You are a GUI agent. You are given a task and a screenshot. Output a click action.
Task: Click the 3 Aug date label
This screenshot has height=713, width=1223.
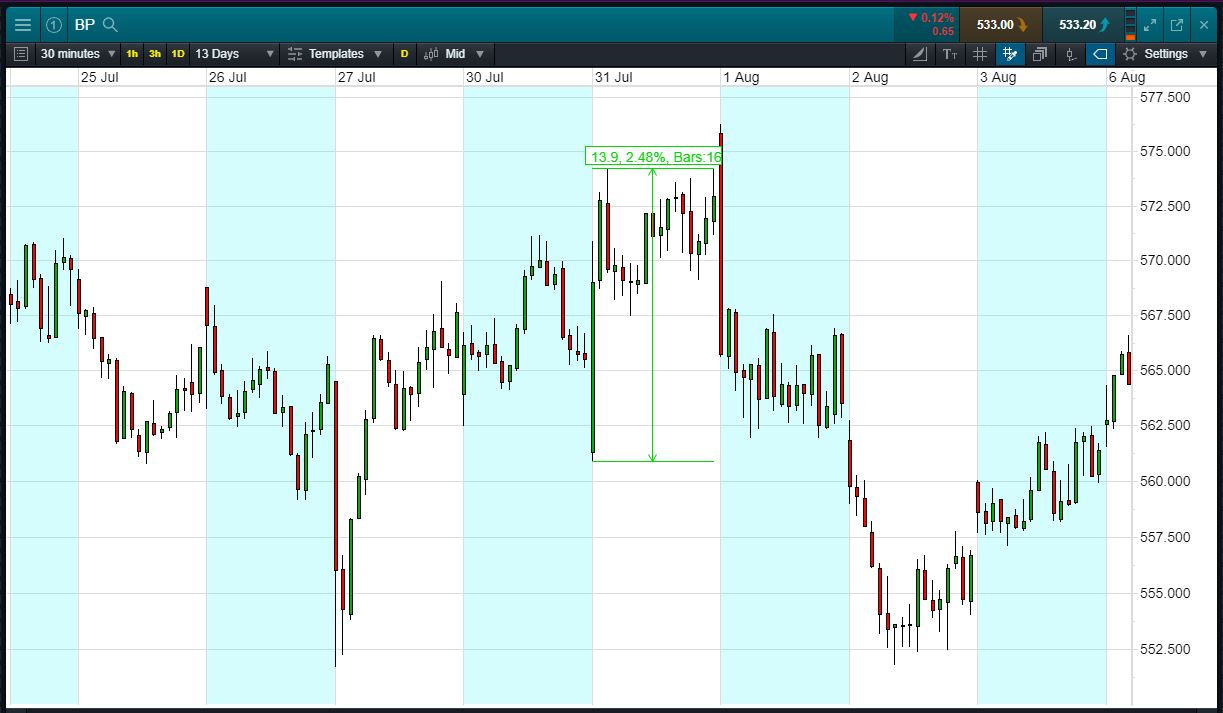[x=998, y=77]
